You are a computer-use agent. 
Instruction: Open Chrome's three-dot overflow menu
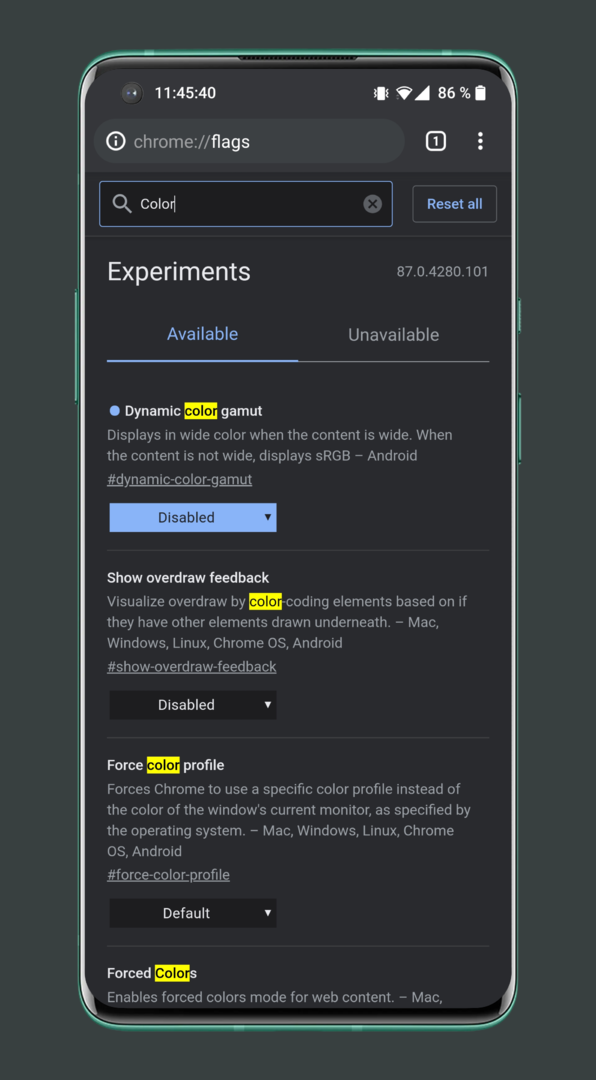click(x=480, y=141)
